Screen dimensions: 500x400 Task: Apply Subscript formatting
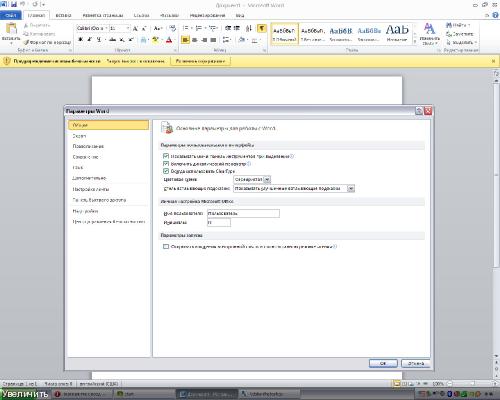(x=122, y=40)
